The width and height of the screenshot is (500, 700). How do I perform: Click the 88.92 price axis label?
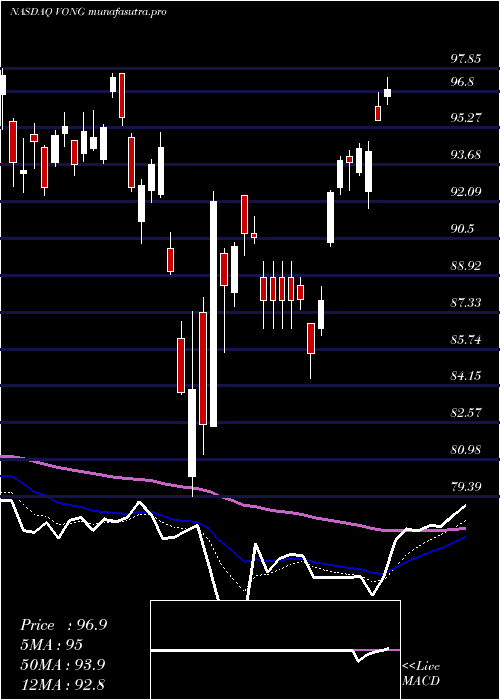465,266
